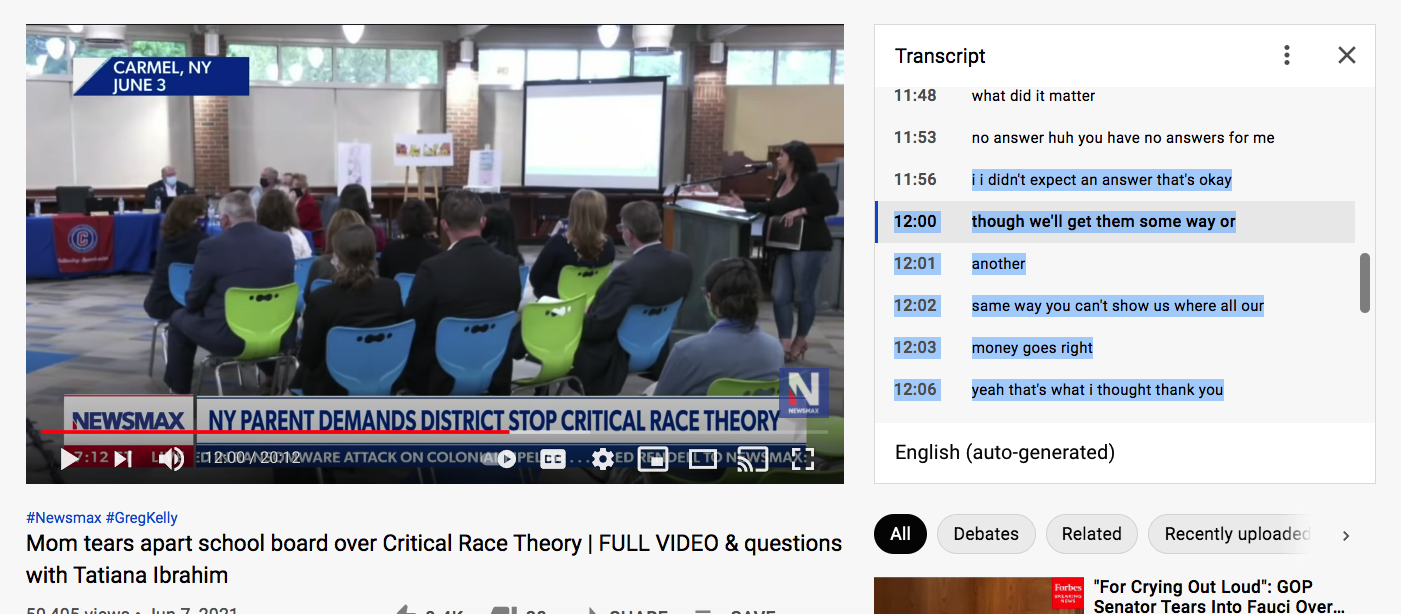Select transcript line "though we'll get them some way or"
The image size is (1401, 614).
(1115, 222)
